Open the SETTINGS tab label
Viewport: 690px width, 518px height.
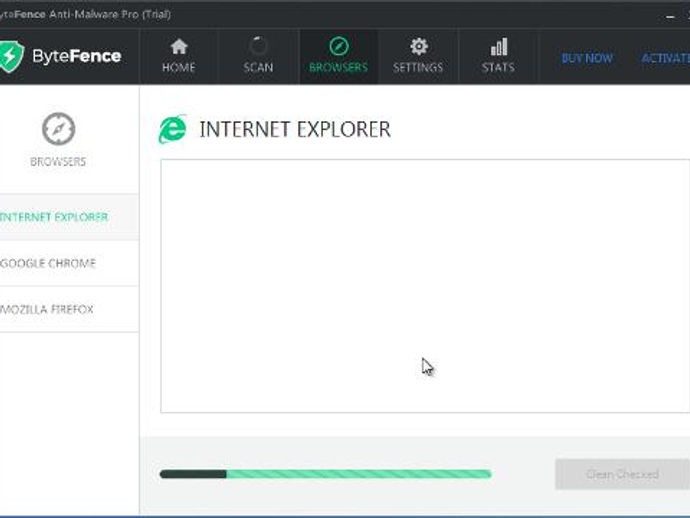coord(418,67)
